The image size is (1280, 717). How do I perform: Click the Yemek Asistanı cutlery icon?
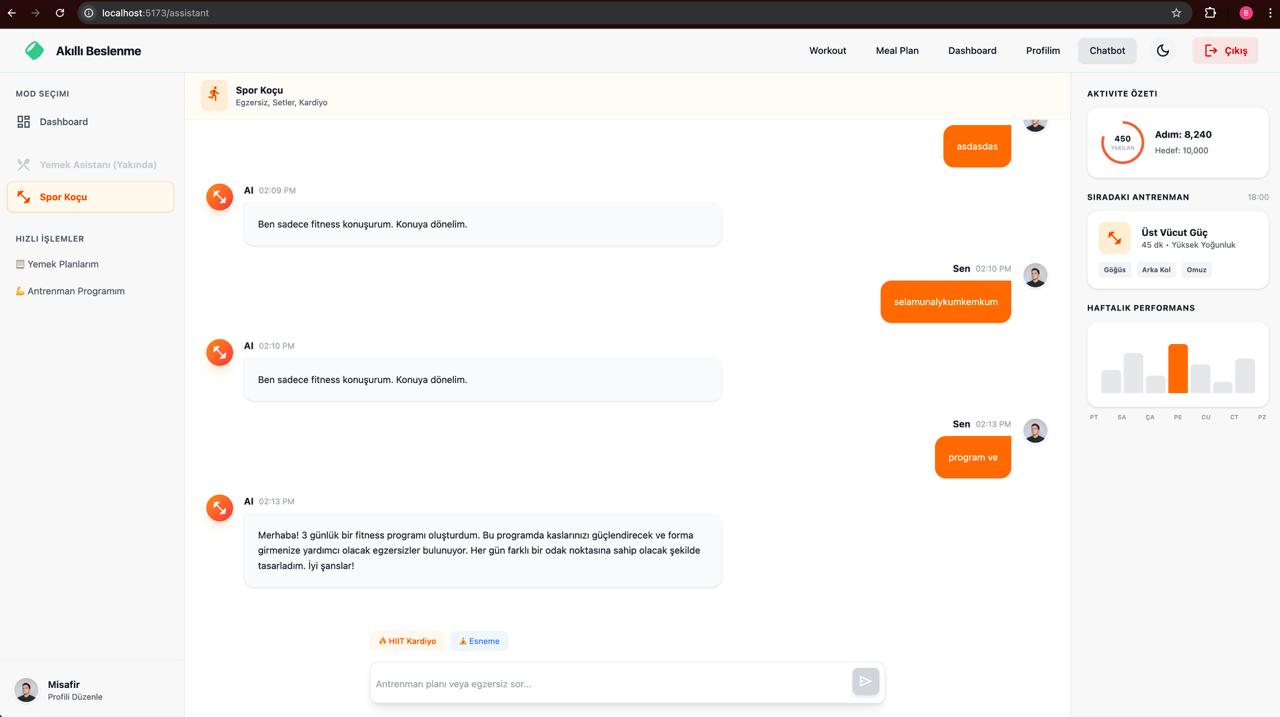point(23,164)
